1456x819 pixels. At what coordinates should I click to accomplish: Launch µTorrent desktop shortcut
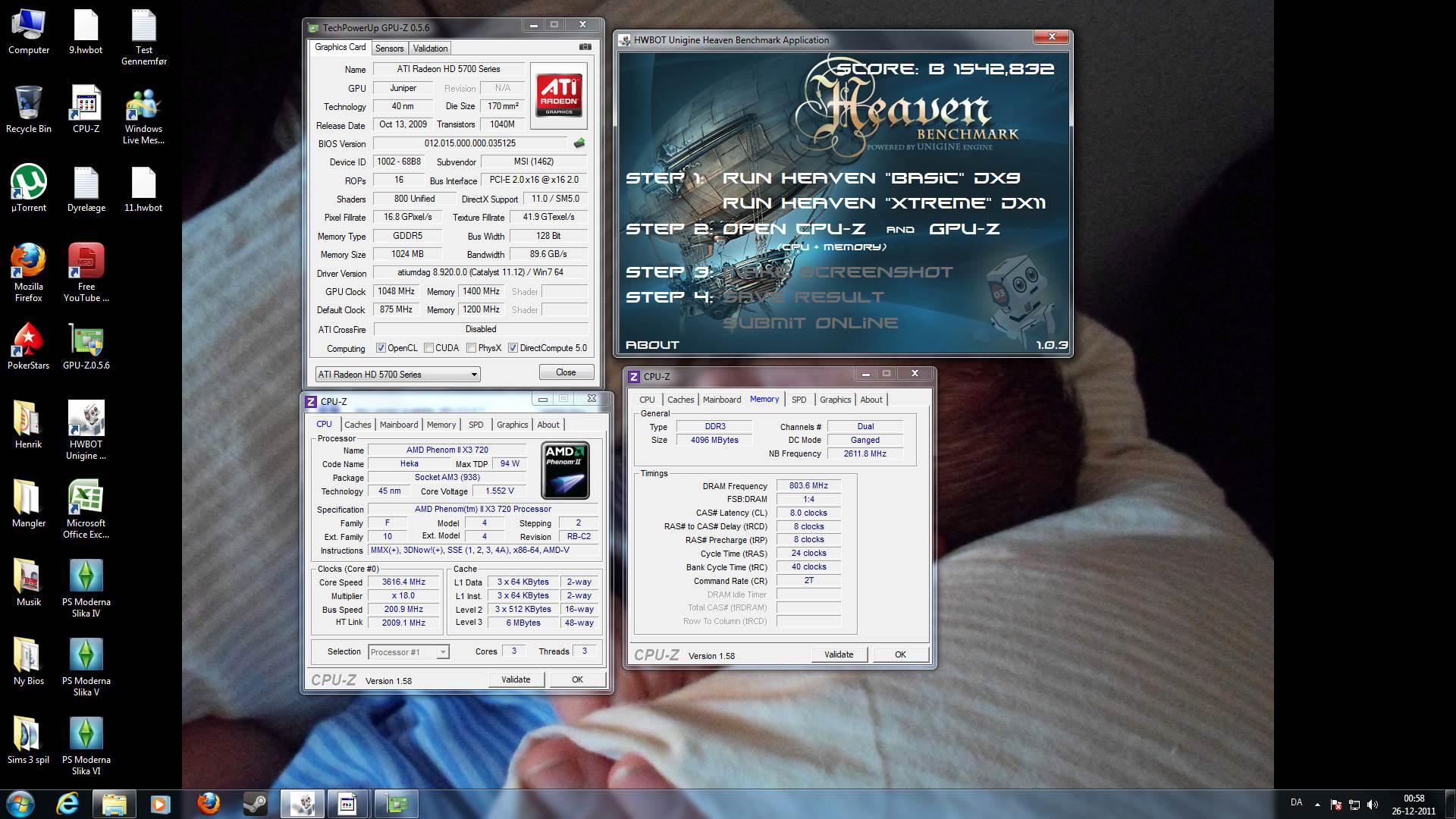pyautogui.click(x=29, y=189)
